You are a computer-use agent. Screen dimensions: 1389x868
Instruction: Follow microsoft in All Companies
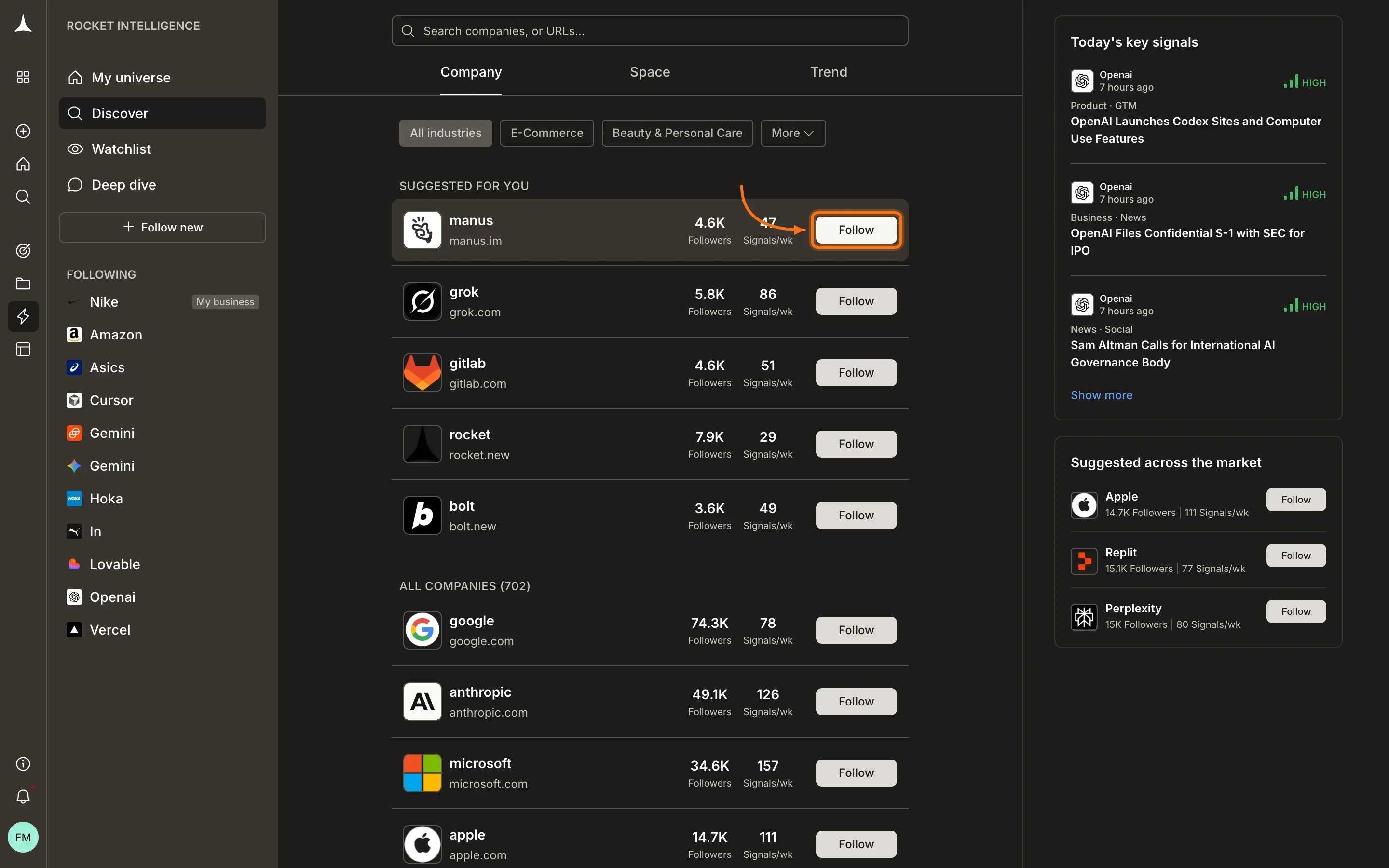tap(856, 773)
